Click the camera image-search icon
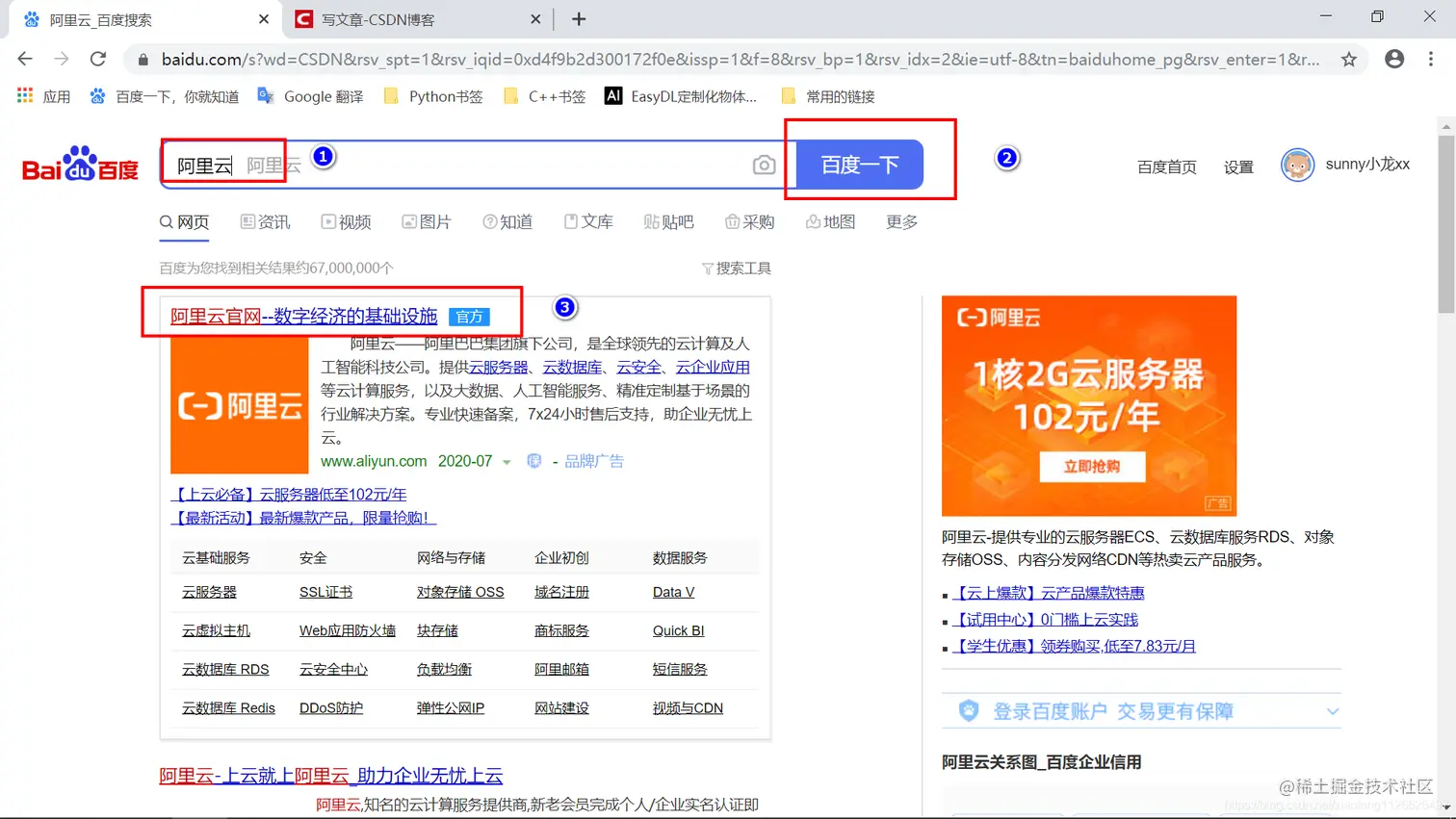Screen dimensions: 1456x819 (x=764, y=165)
